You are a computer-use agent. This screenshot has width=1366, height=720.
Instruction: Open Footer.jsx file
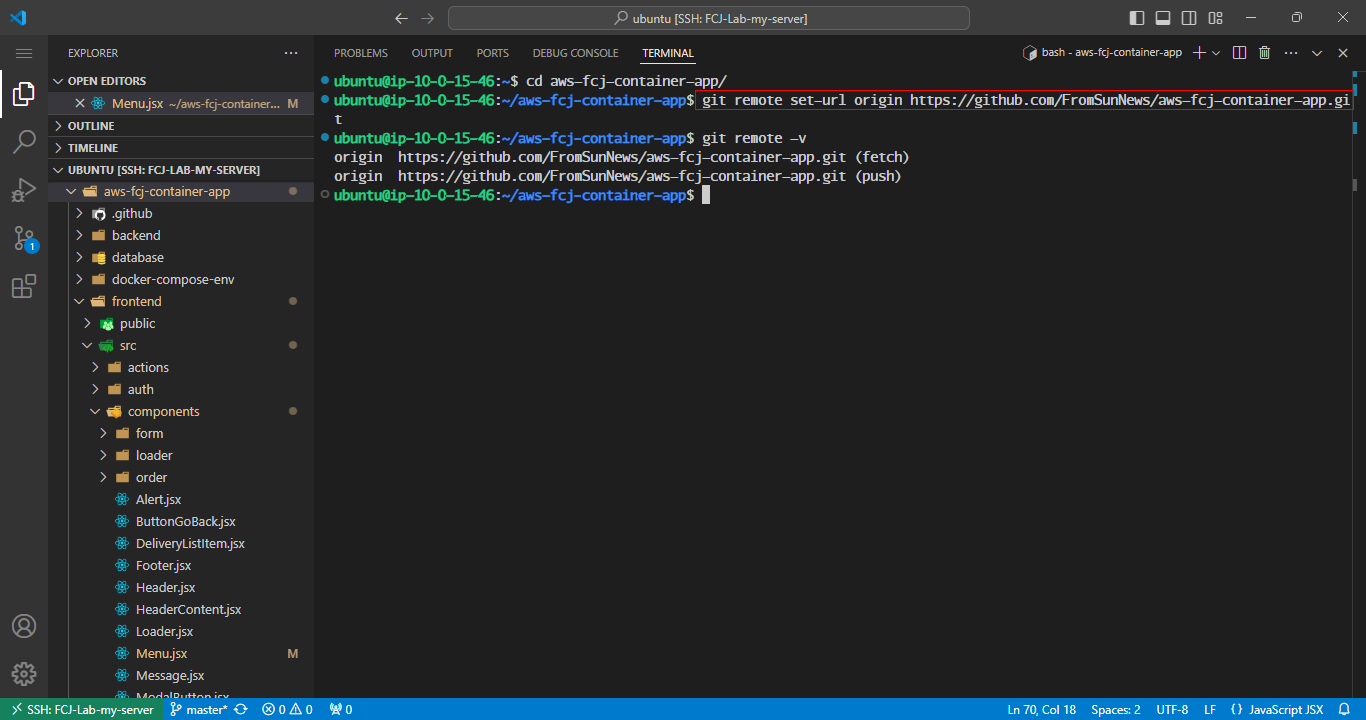point(181,566)
